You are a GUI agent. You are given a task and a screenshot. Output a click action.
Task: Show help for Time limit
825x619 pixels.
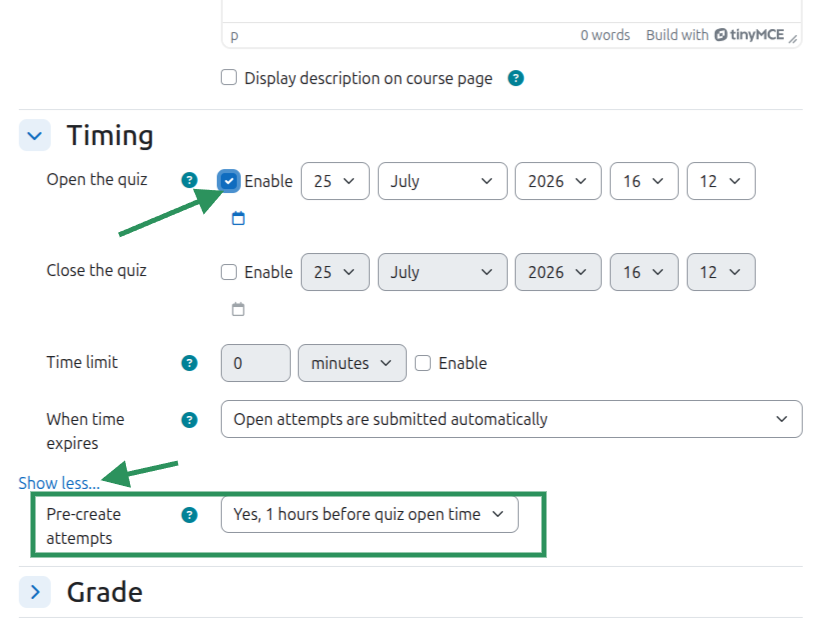[189, 363]
